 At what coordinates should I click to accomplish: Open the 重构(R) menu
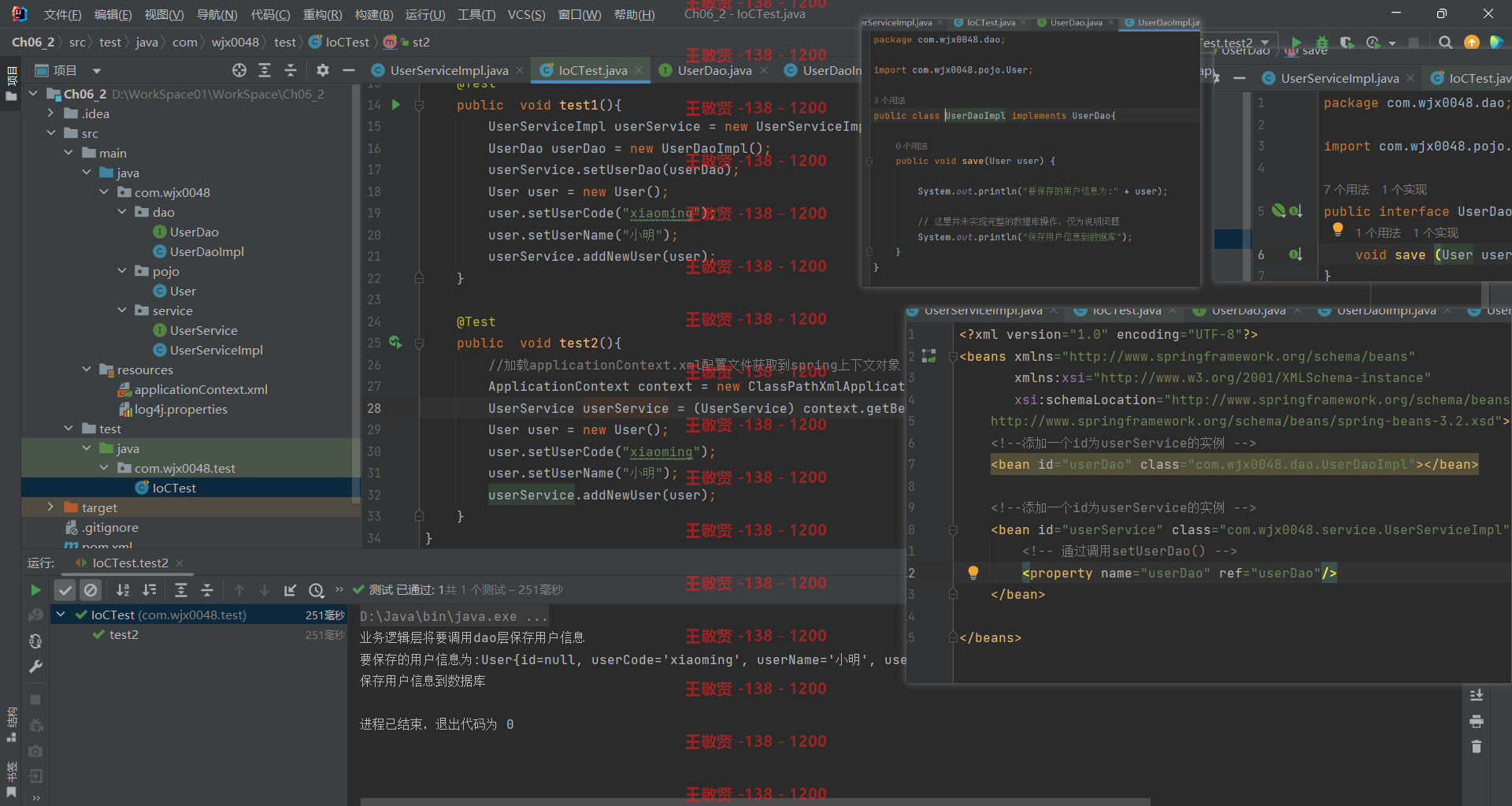point(322,14)
